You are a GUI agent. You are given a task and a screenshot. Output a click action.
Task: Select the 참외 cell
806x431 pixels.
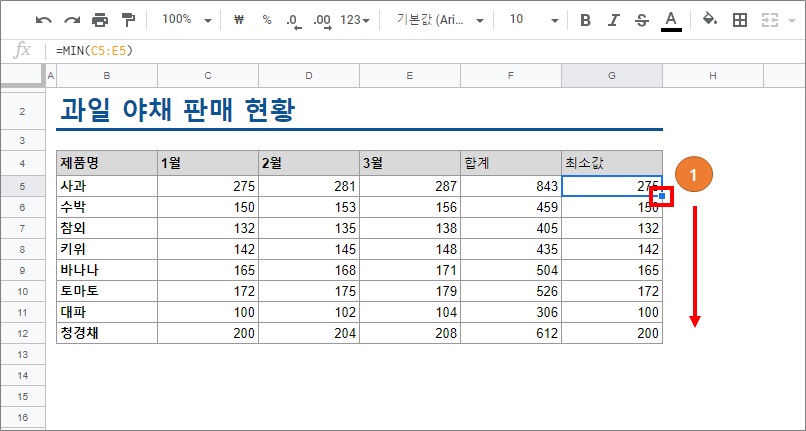click(x=107, y=228)
